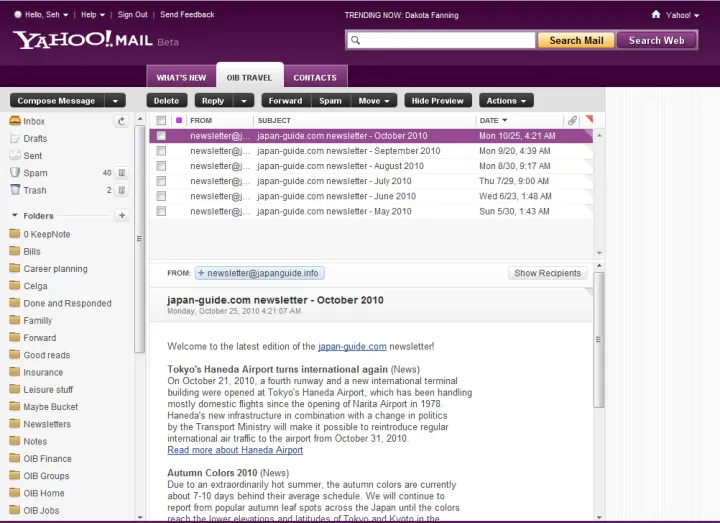The height and width of the screenshot is (523, 720).
Task: Refresh the Inbox with the reload icon
Action: [x=121, y=121]
